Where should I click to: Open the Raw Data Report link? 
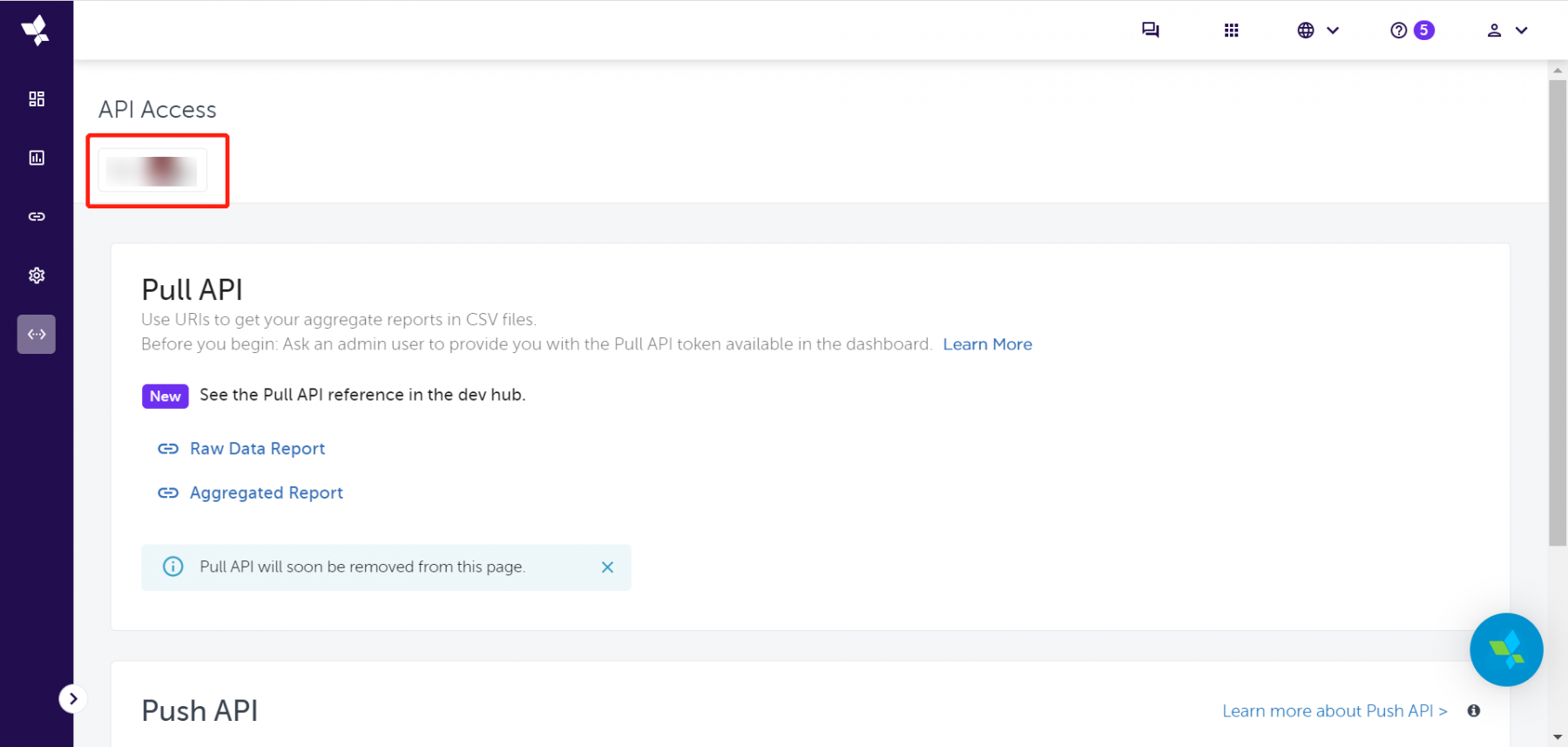(x=257, y=449)
